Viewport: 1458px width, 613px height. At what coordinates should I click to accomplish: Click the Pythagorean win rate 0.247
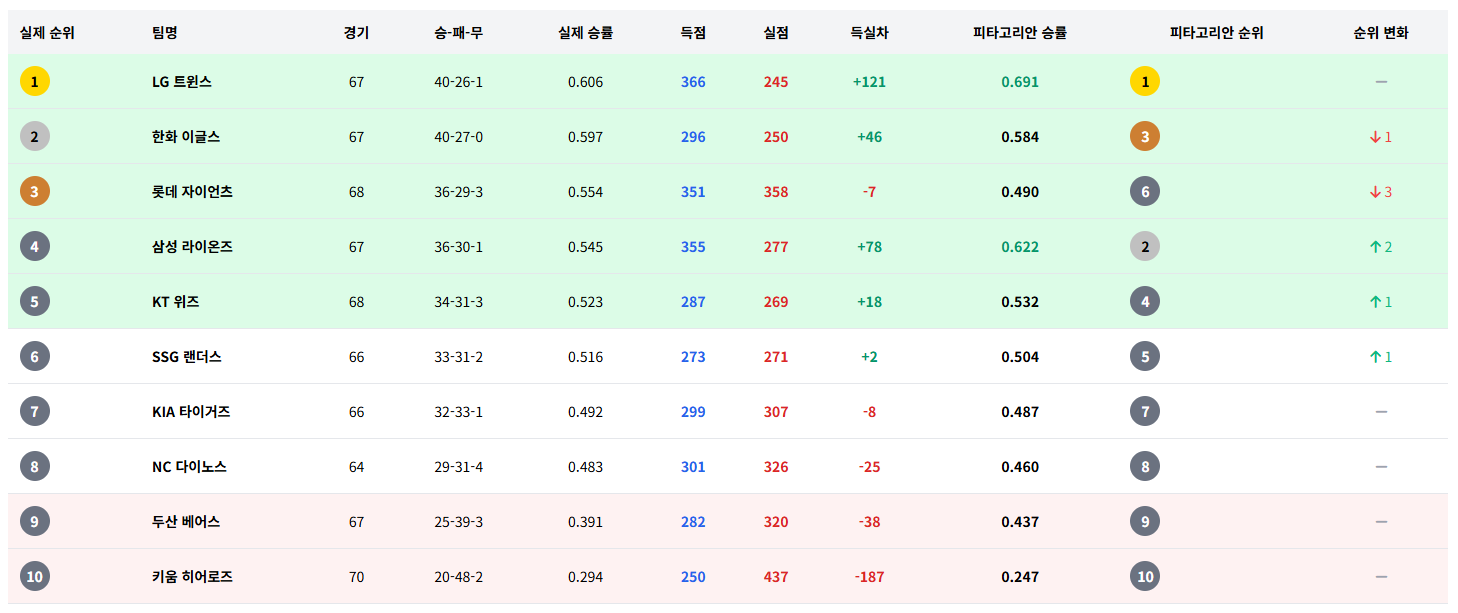[1020, 577]
